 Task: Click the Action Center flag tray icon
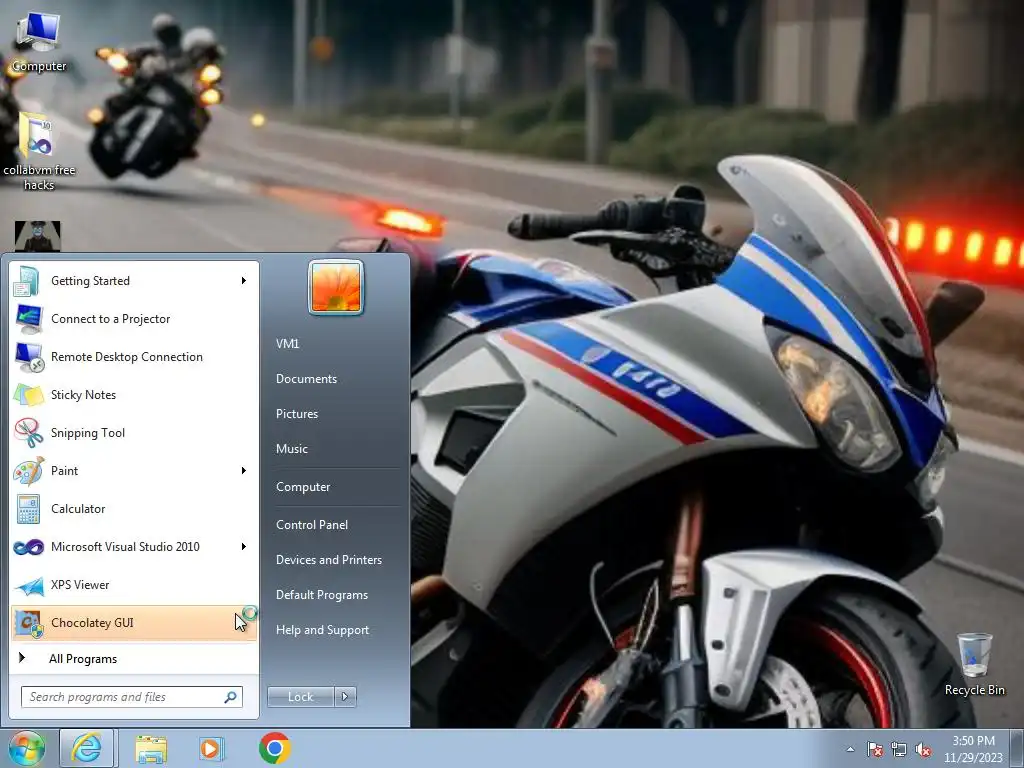874,750
